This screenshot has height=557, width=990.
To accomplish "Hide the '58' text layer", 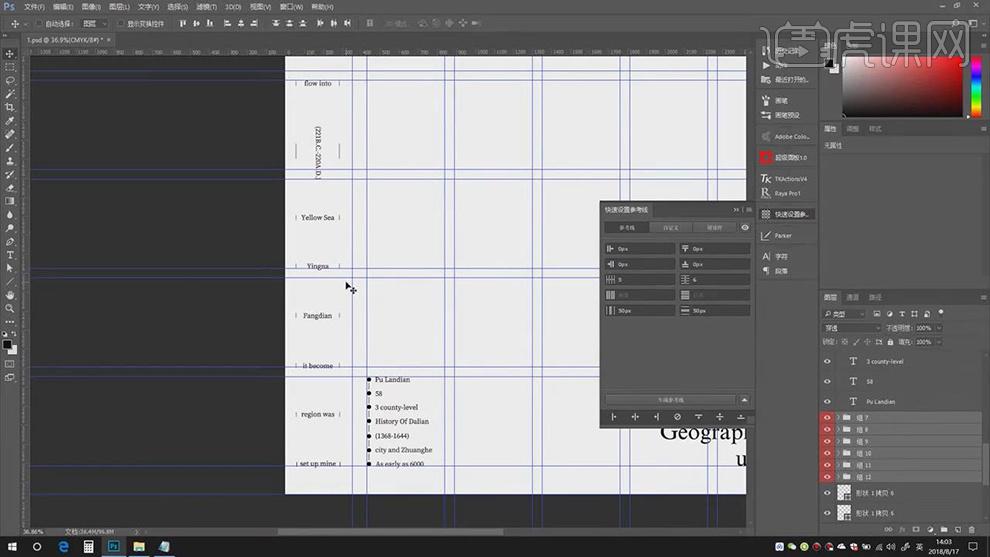I will (x=827, y=381).
